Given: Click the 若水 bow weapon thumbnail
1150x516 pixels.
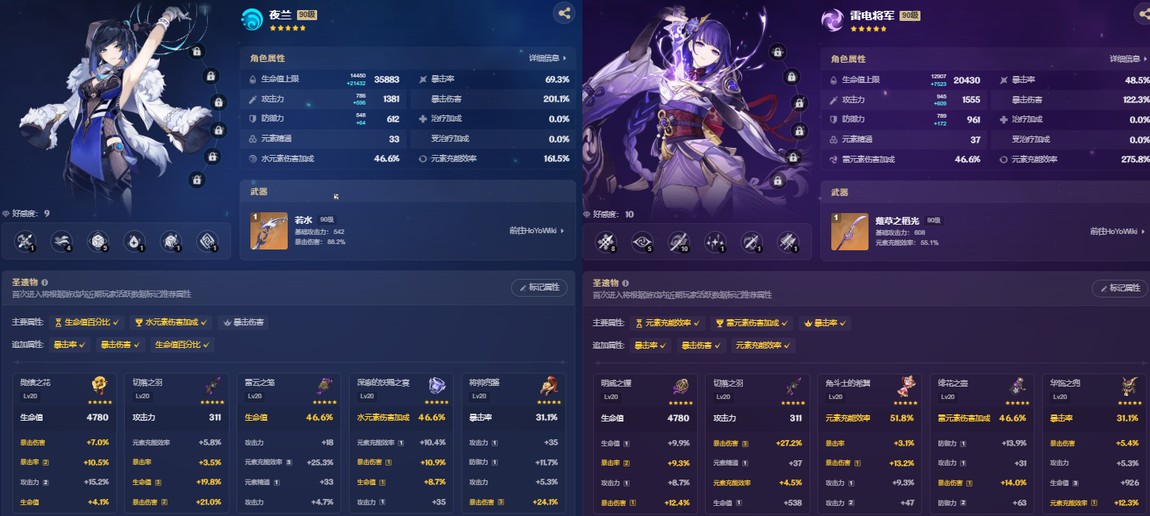Looking at the screenshot, I should pyautogui.click(x=268, y=231).
